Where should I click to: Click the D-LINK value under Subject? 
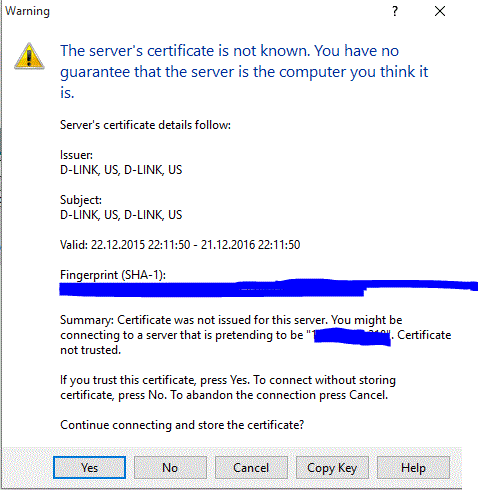pos(121,215)
